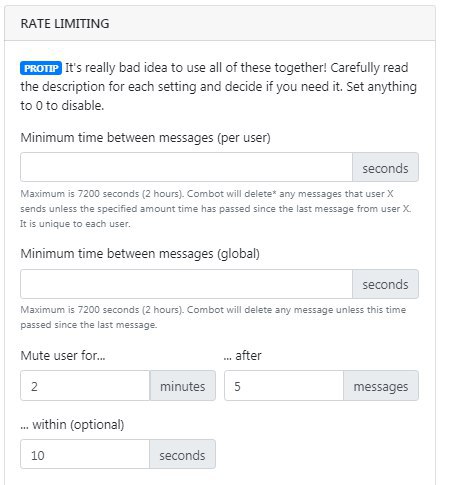Image resolution: width=457 pixels, height=485 pixels.
Task: Click the 'Mute user for...' label
Action: click(x=63, y=356)
